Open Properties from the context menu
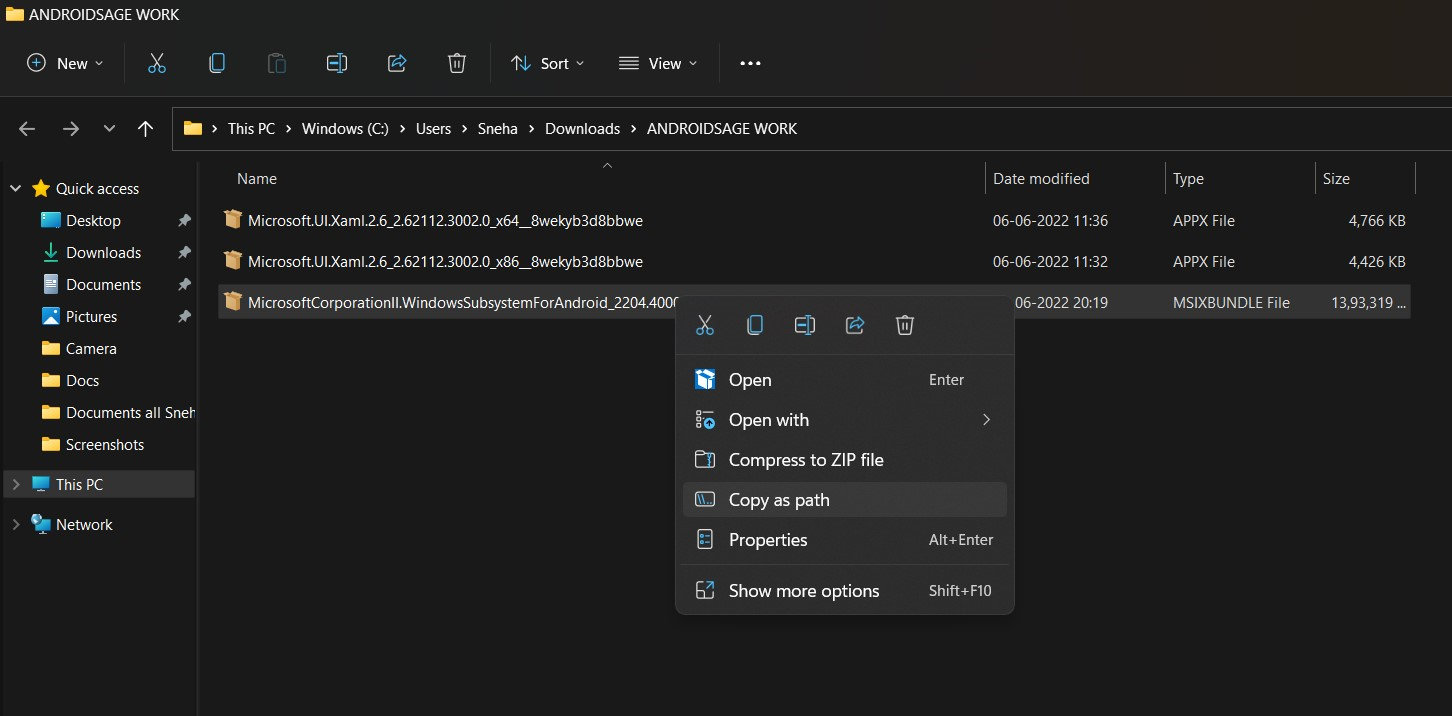Screen dimensions: 1452x716 tap(845, 540)
